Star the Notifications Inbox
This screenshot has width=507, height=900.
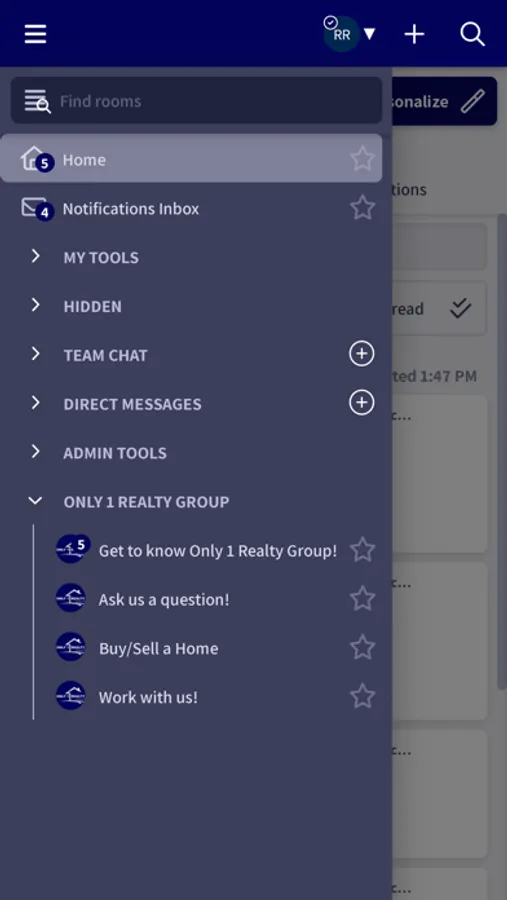click(362, 207)
